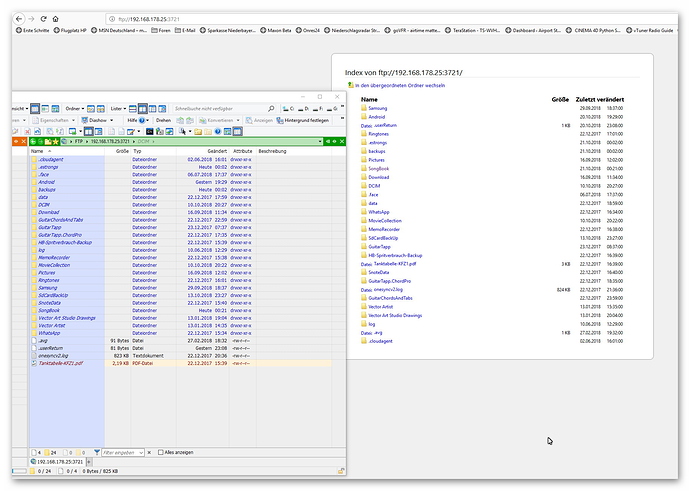Enable the 'Alles anzeigen' checkbox

(162, 452)
